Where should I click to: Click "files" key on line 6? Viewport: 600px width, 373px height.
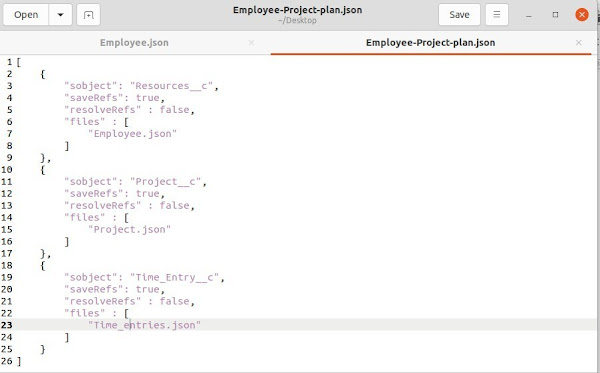(85, 122)
